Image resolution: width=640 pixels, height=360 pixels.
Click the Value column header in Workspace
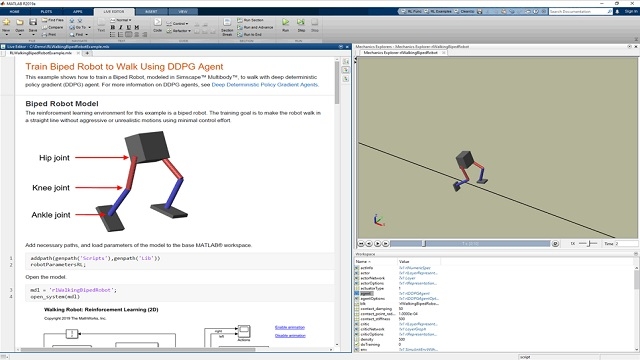point(418,262)
